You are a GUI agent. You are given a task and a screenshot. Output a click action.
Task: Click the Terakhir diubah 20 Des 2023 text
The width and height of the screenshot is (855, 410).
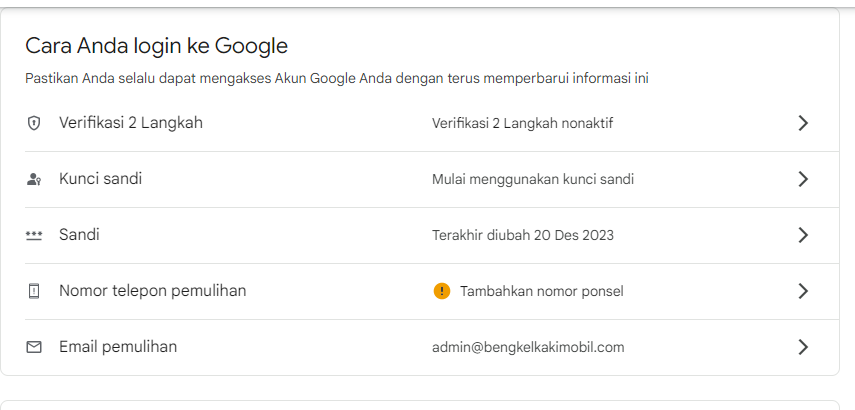pyautogui.click(x=523, y=235)
